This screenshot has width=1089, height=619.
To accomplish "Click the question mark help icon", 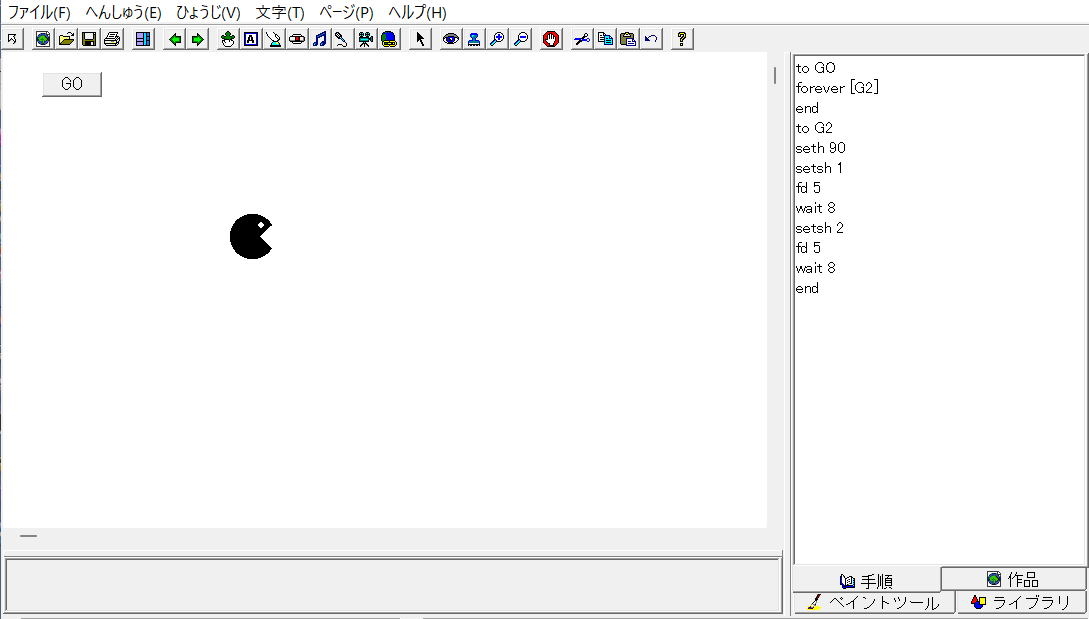I will 682,39.
